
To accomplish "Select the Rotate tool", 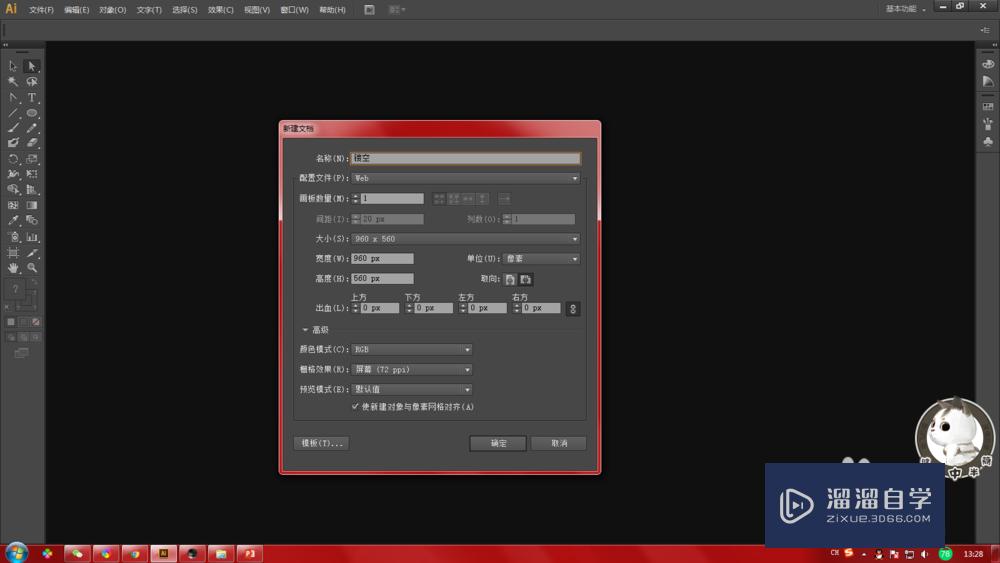I will [13, 159].
